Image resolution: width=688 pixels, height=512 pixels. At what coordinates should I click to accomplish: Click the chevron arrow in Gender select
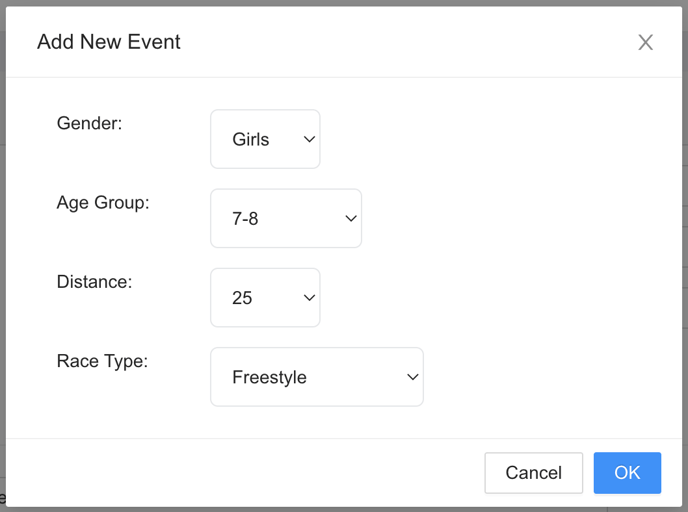click(x=309, y=140)
